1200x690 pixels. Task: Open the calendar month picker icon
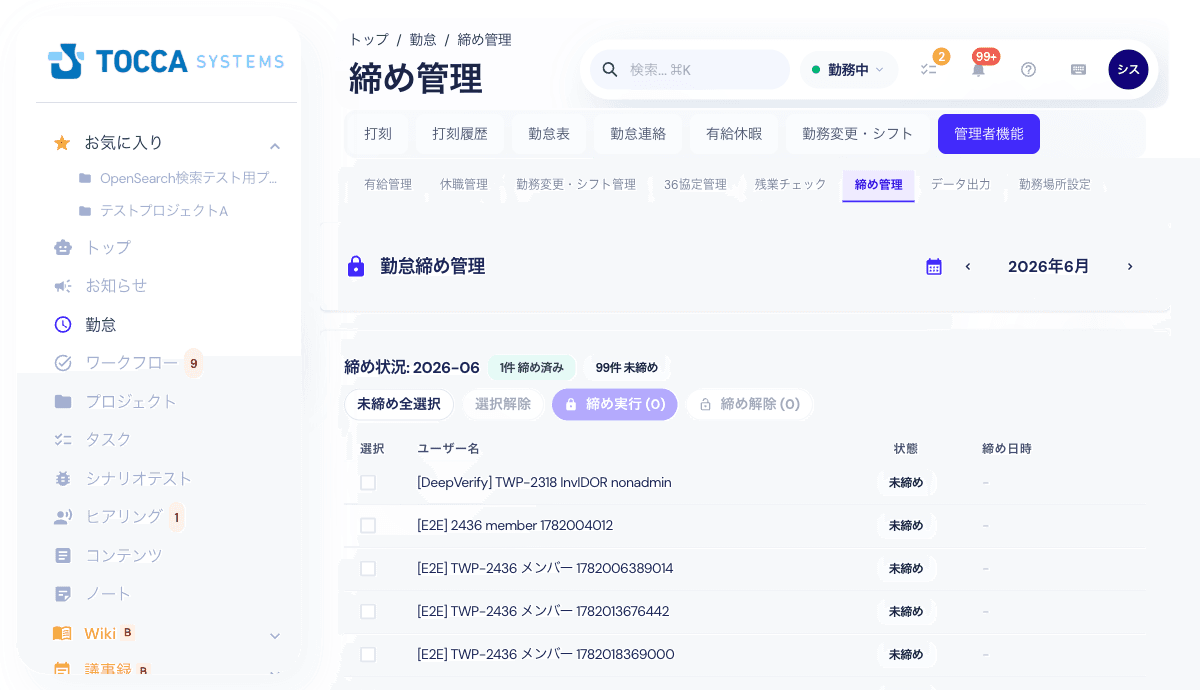click(934, 267)
